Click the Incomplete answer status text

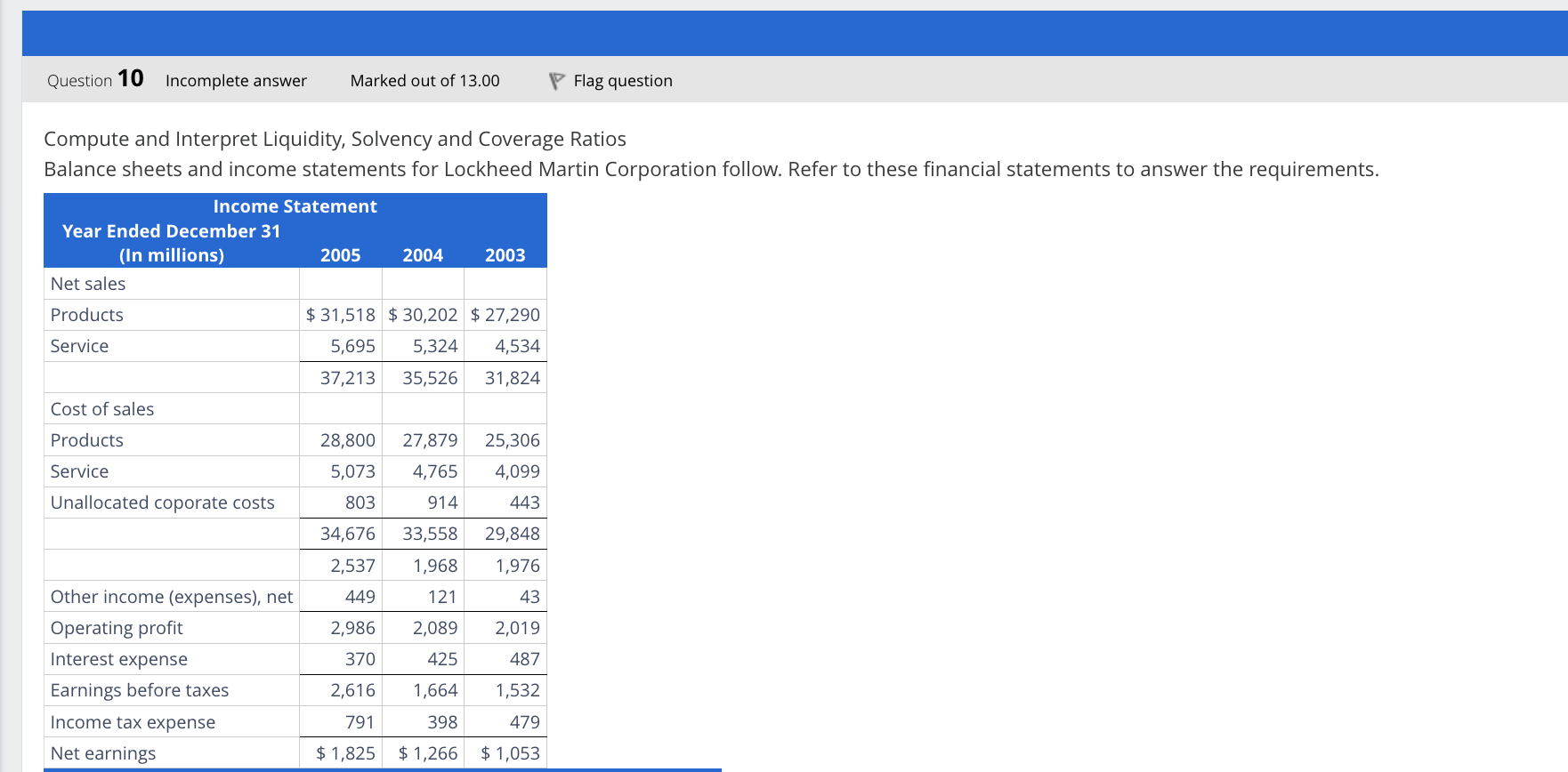(236, 81)
